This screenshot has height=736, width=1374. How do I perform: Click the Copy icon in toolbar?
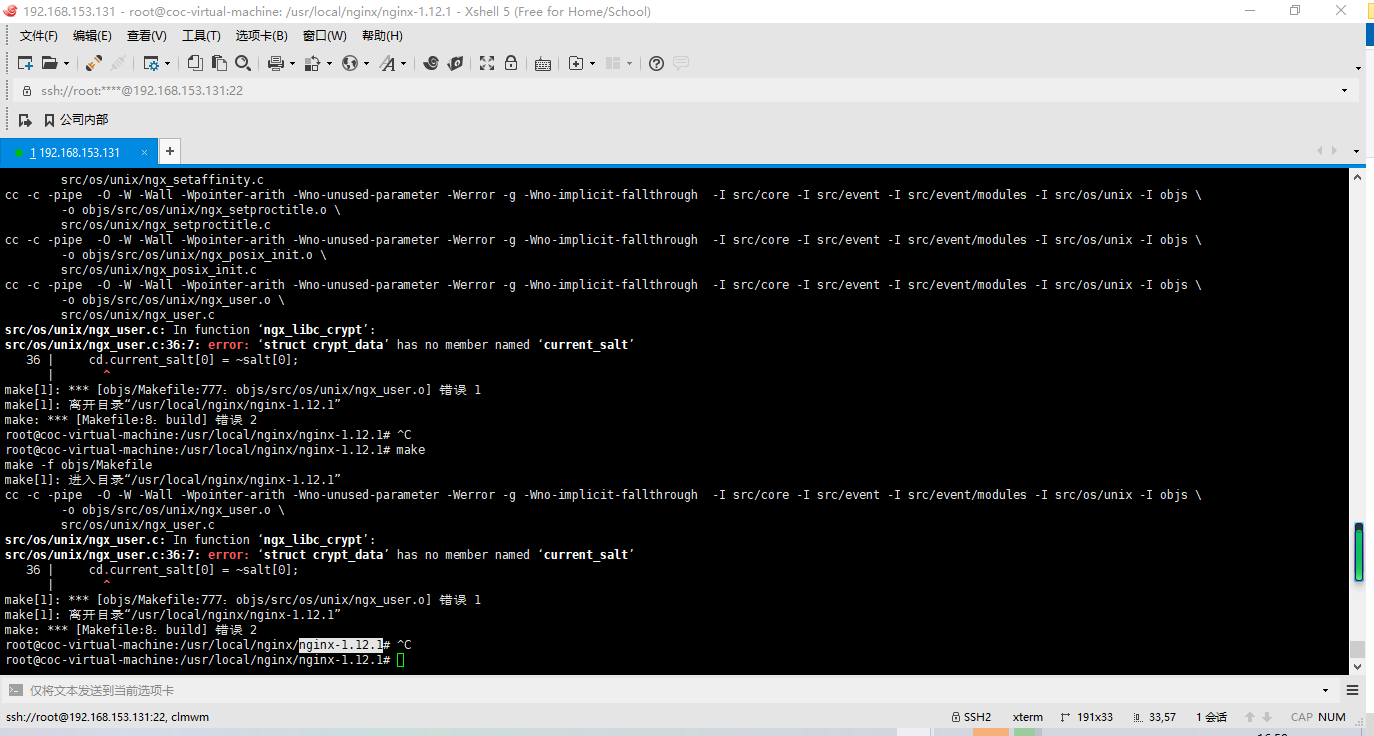click(x=195, y=63)
